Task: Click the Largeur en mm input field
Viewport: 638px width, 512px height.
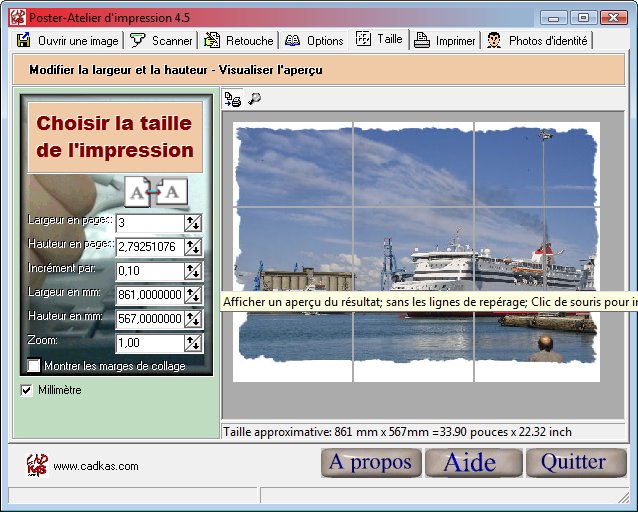Action: click(149, 295)
